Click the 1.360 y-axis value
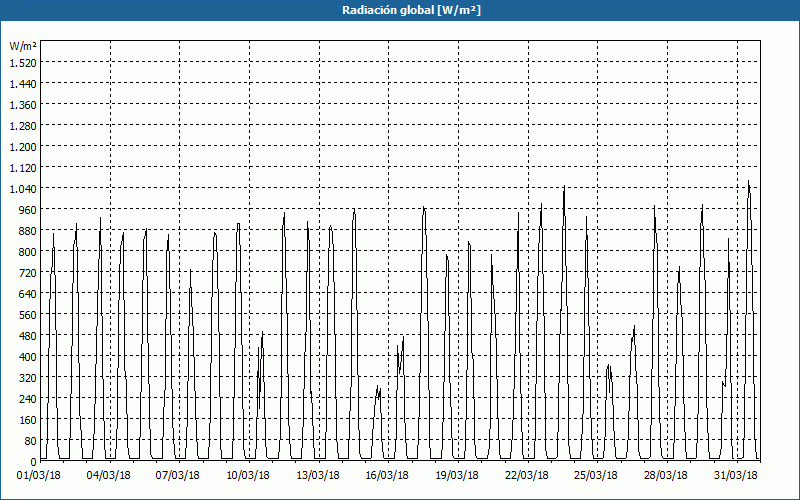Image resolution: width=800 pixels, height=500 pixels. [23, 105]
